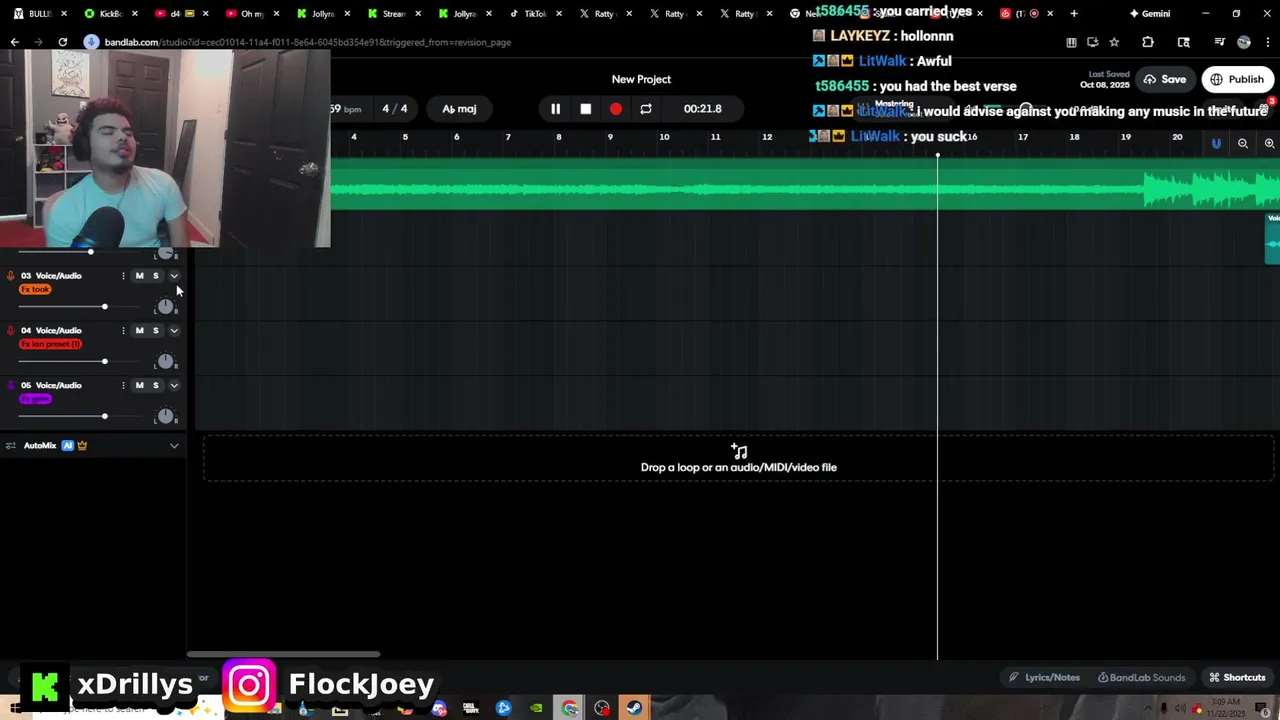Open the browser media control icon

click(x=1219, y=42)
